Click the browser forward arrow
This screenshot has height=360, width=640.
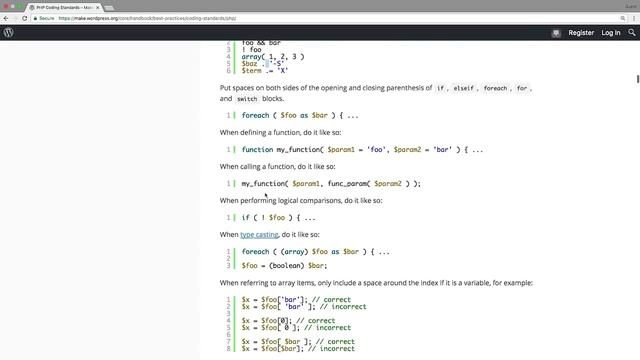click(x=15, y=18)
